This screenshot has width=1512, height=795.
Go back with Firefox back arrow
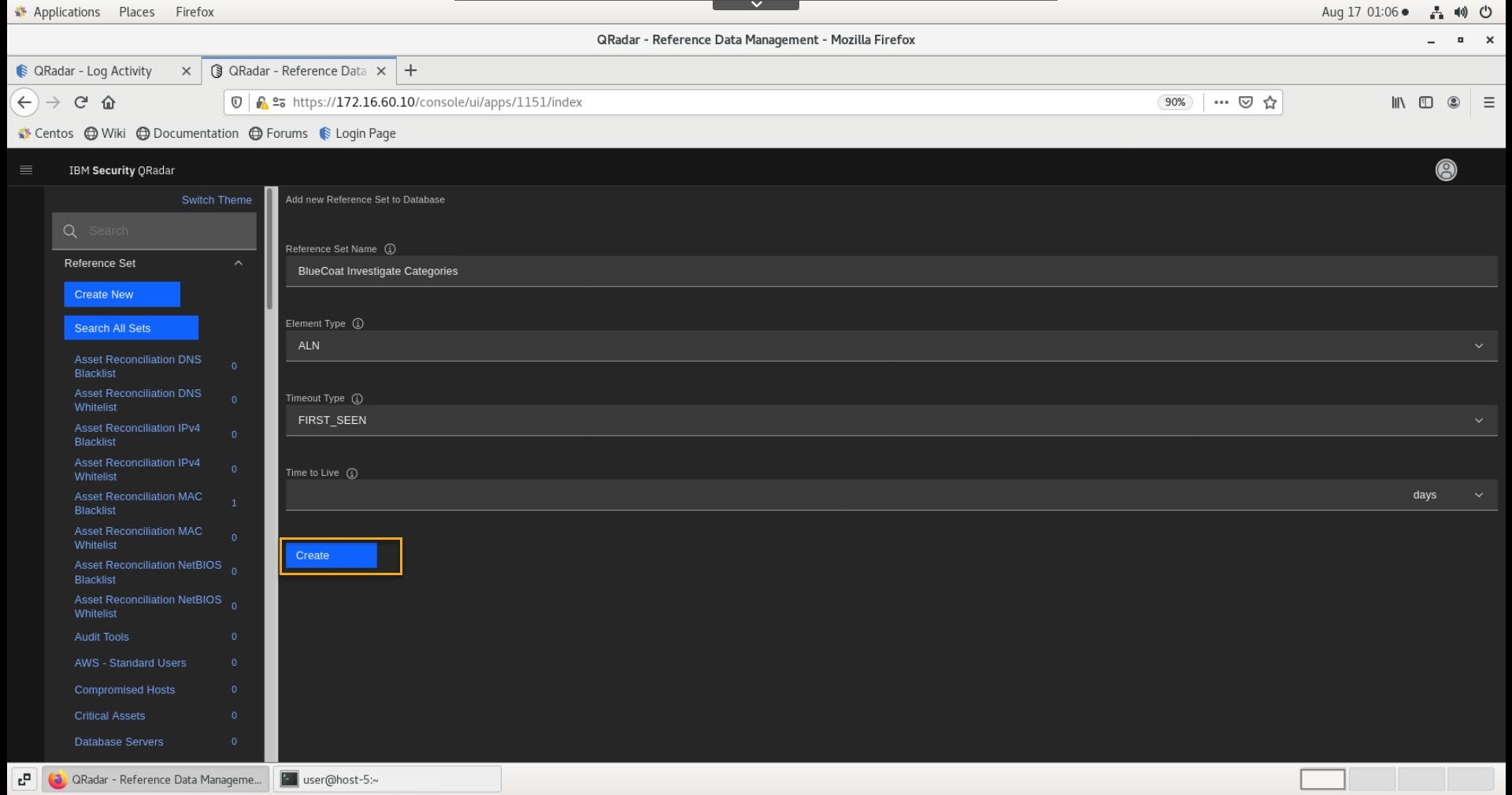pos(24,102)
